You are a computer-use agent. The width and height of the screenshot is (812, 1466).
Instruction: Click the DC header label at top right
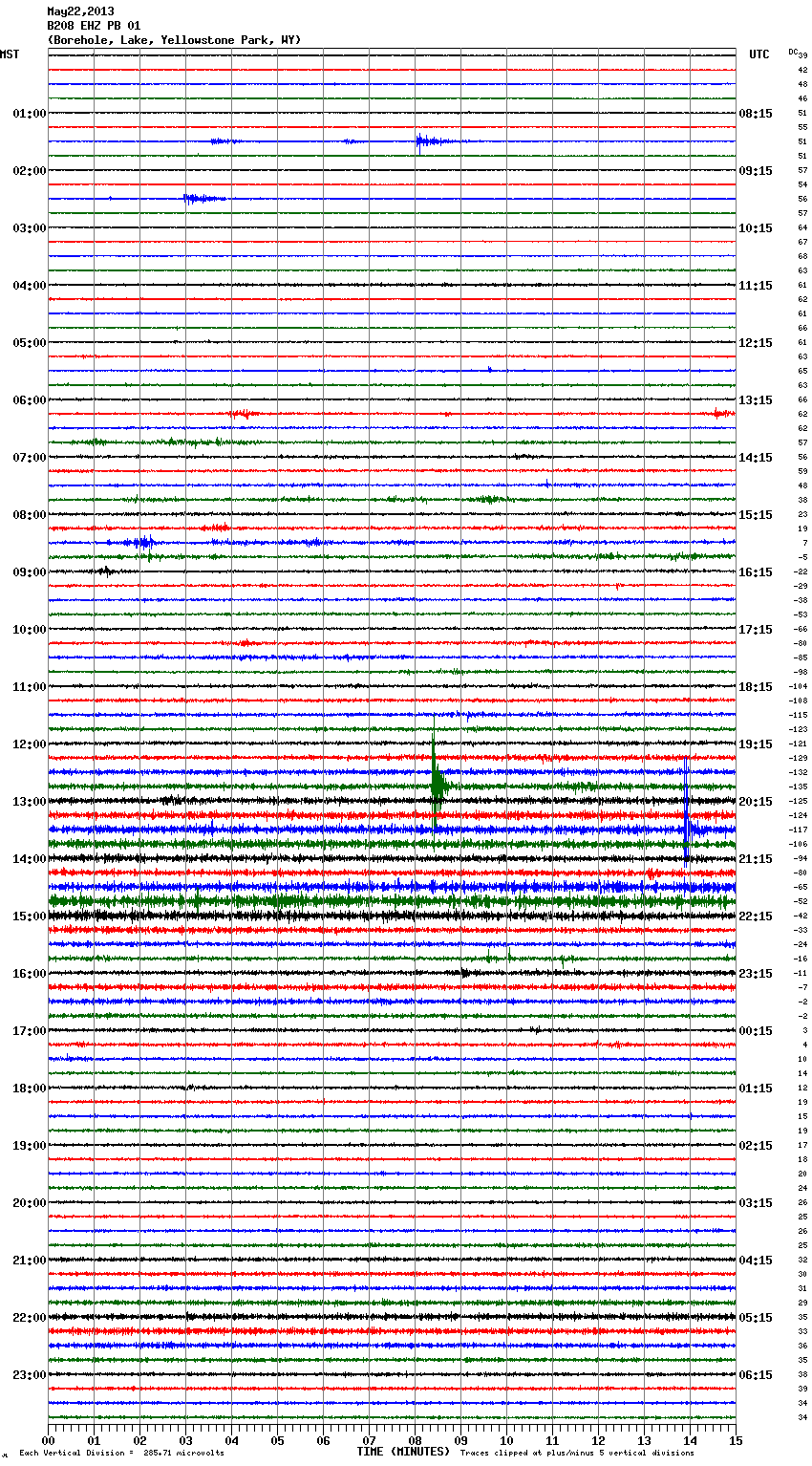point(793,52)
